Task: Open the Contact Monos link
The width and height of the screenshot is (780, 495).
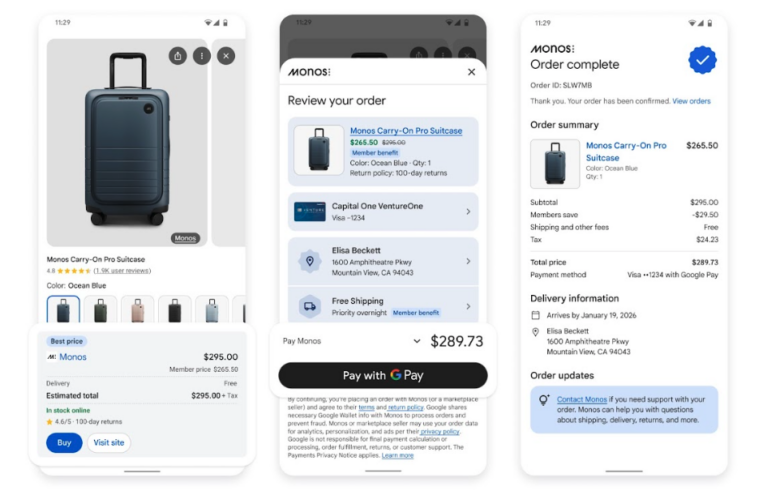Action: (x=582, y=399)
